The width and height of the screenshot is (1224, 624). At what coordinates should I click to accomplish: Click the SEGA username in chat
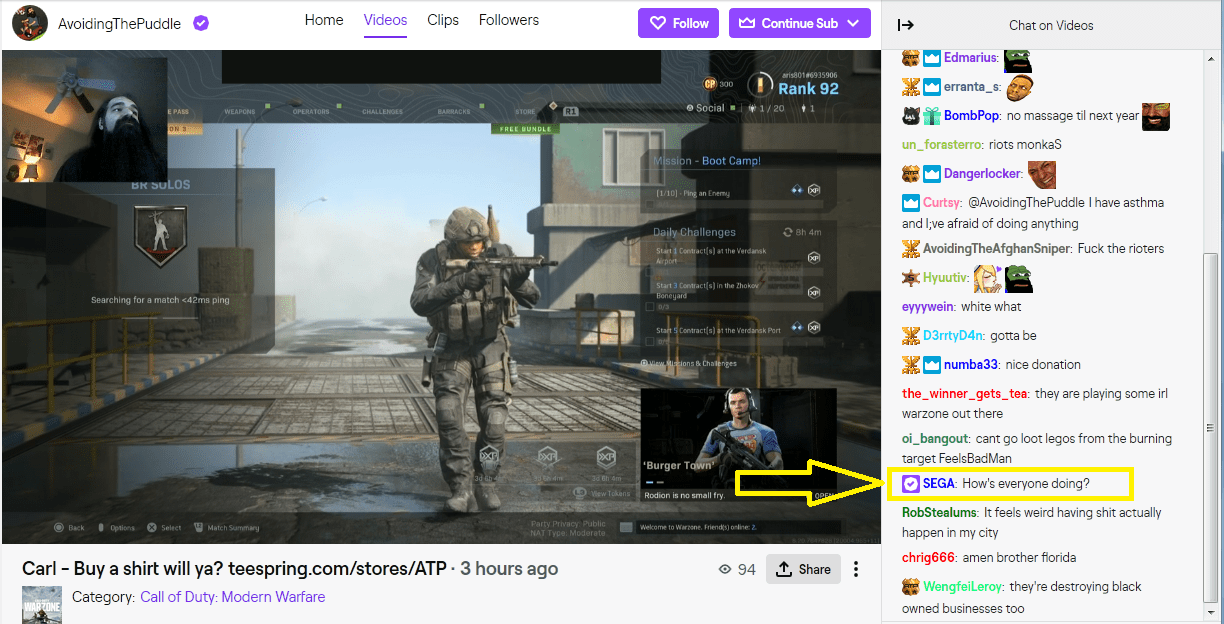click(x=939, y=484)
